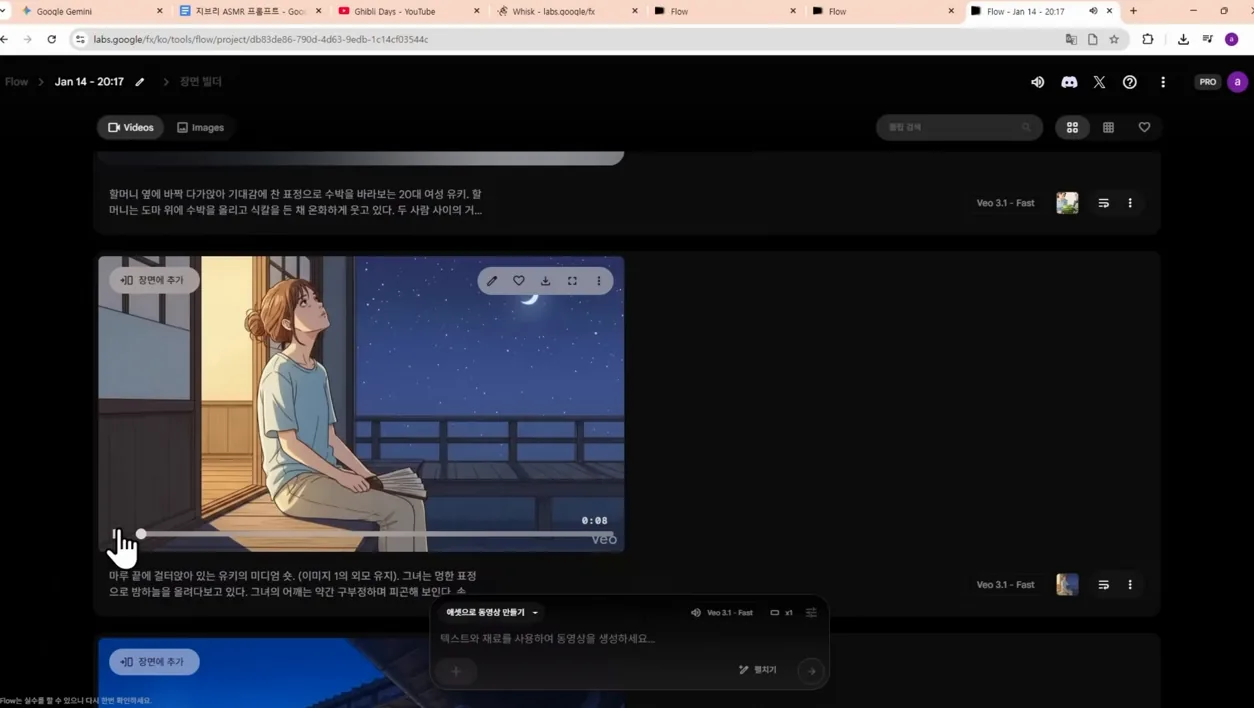1254x708 pixels.
Task: Open a new browser tab
Action: [1133, 11]
